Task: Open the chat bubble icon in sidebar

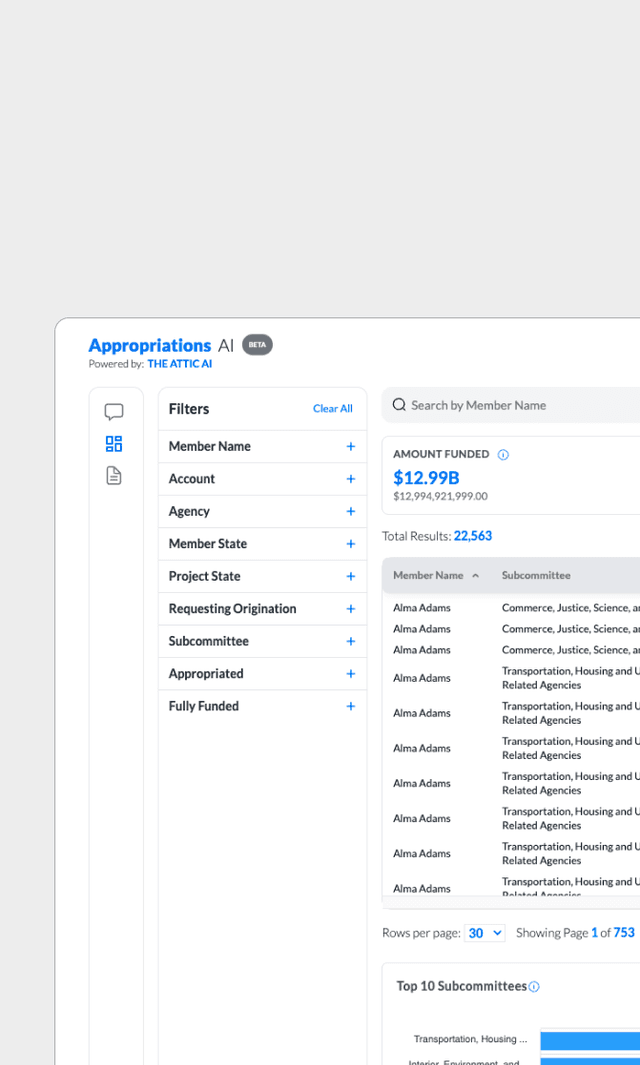Action: (x=114, y=412)
